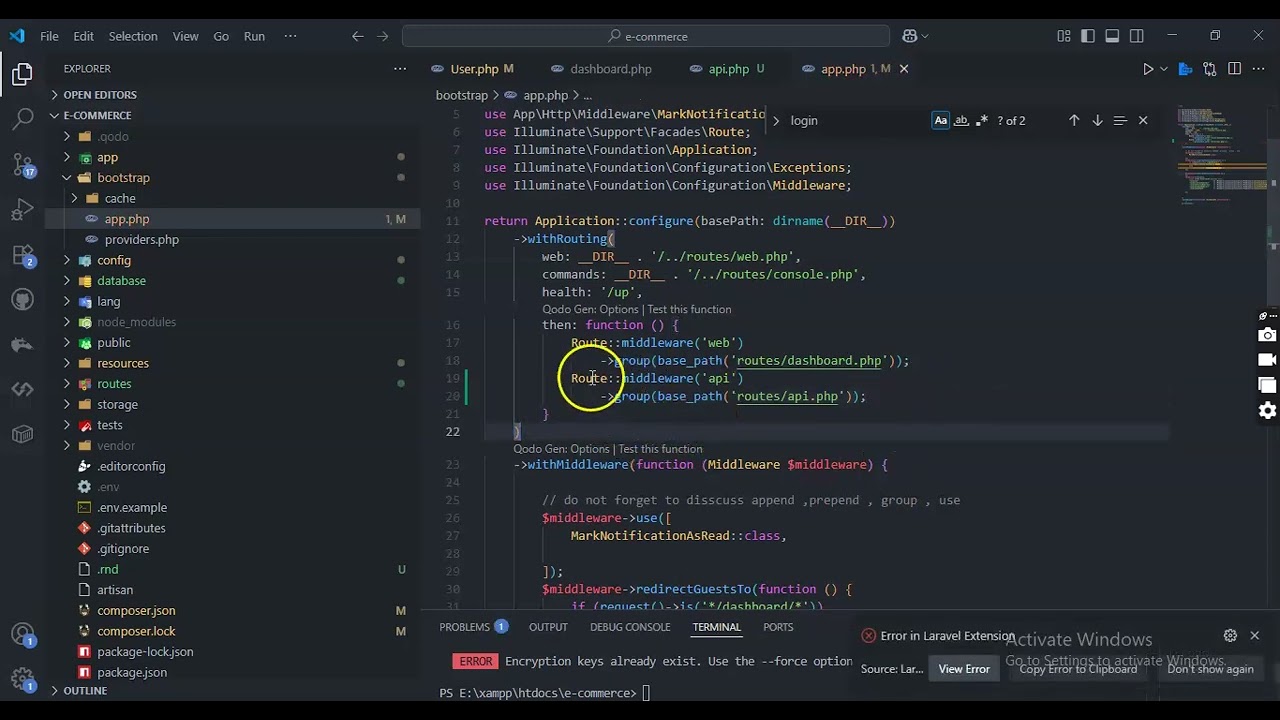The height and width of the screenshot is (720, 1280).
Task: Open Copilot dropdown chevron in title bar
Action: (925, 36)
